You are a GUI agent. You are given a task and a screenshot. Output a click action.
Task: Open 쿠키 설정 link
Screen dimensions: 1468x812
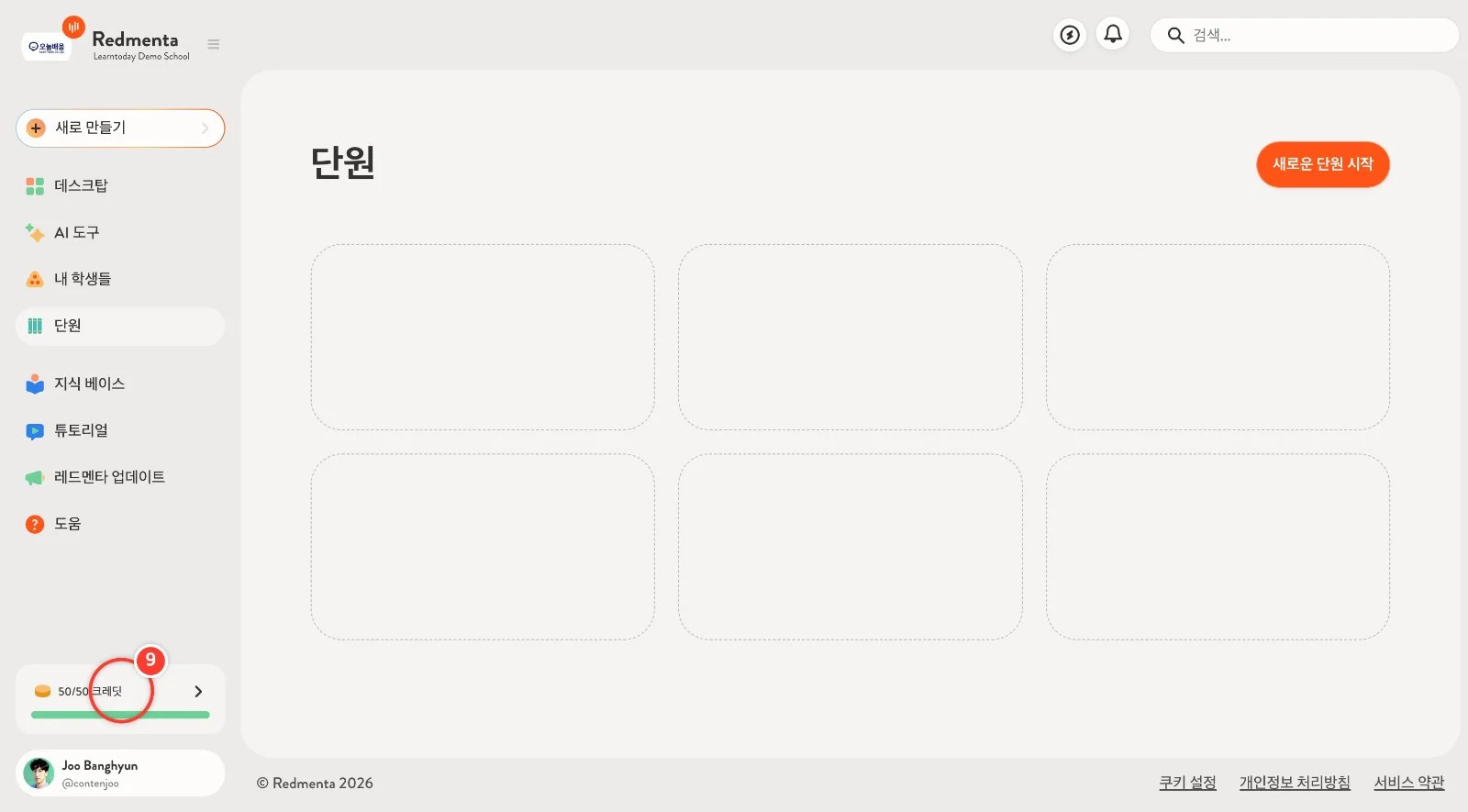pyautogui.click(x=1187, y=783)
